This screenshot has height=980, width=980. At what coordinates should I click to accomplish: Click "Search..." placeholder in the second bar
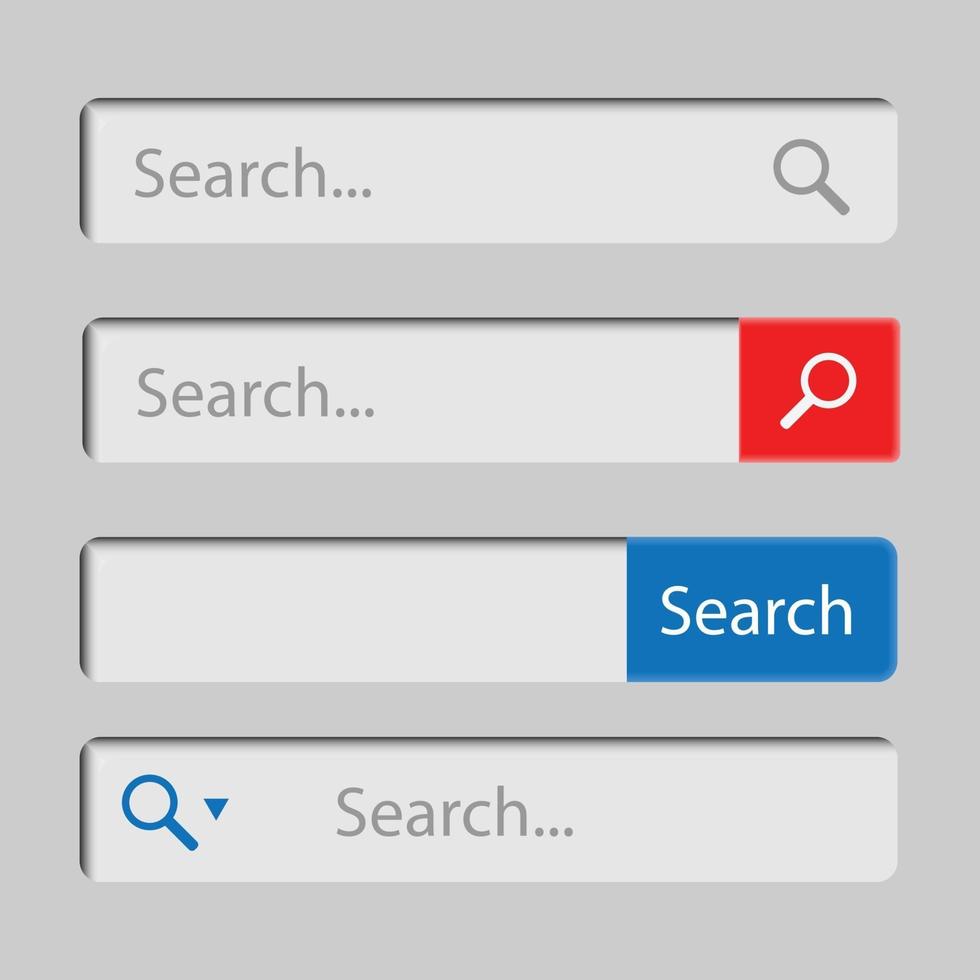pos(256,392)
